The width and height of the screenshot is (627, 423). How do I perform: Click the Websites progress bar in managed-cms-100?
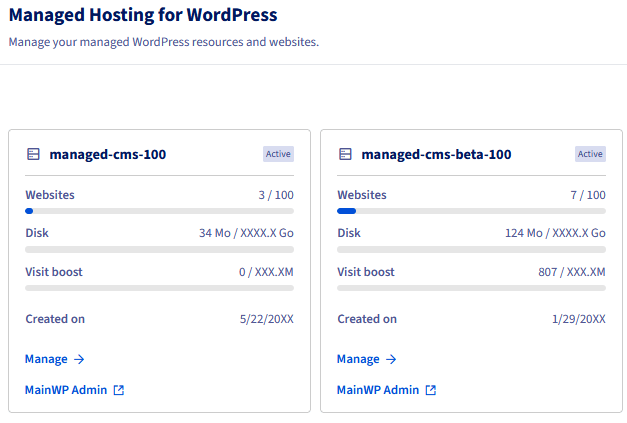160,211
